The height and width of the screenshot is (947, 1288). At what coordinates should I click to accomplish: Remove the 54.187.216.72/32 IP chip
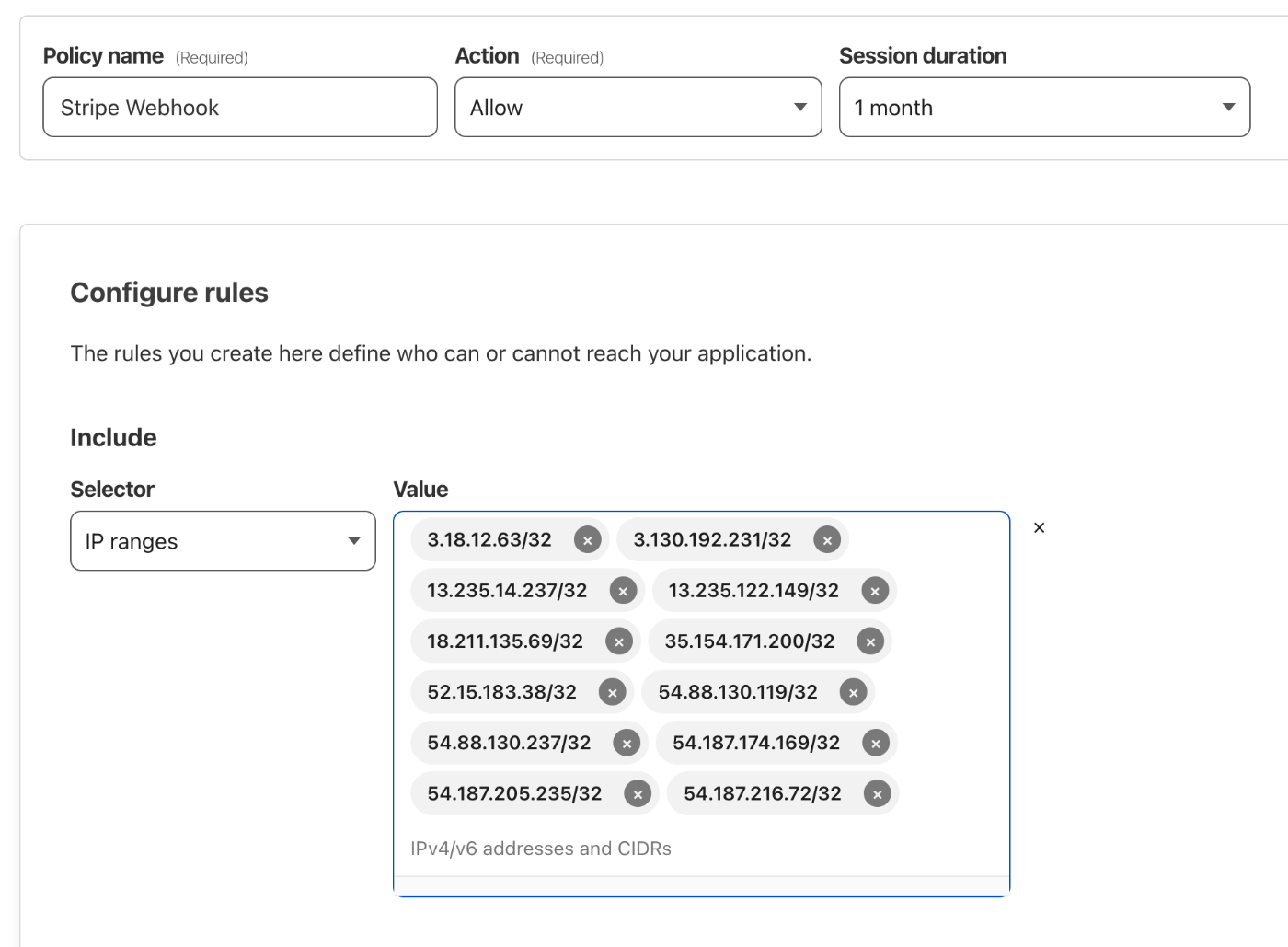pyautogui.click(x=878, y=793)
